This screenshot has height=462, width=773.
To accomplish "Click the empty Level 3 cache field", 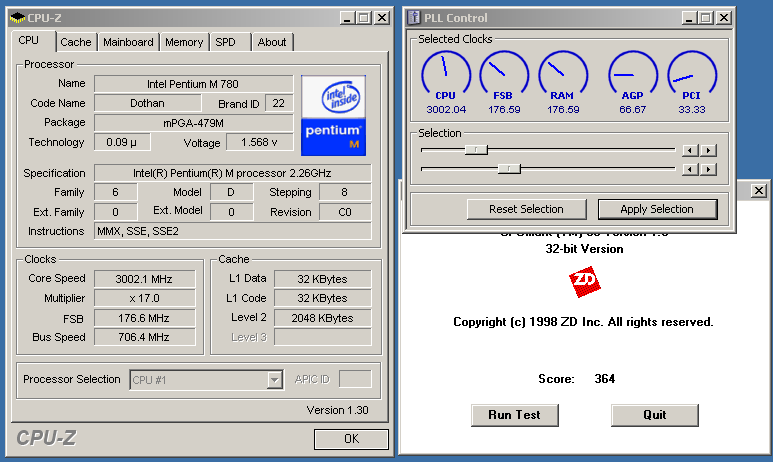I will pyautogui.click(x=322, y=337).
